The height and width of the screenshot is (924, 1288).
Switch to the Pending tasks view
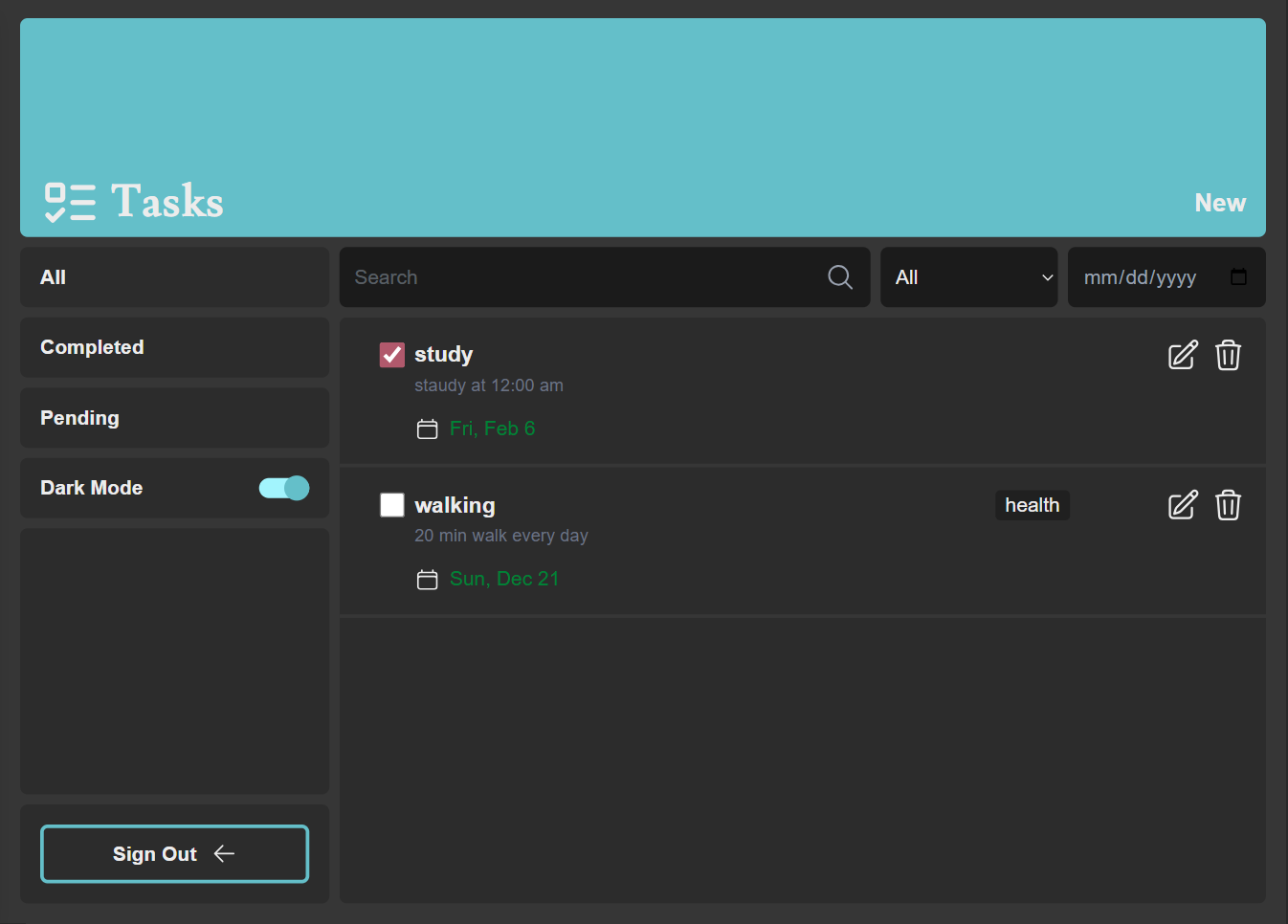point(174,418)
